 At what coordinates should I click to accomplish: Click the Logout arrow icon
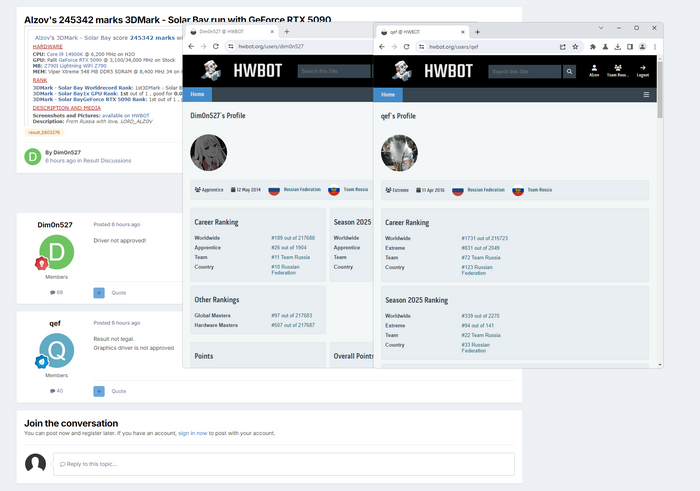pos(643,70)
